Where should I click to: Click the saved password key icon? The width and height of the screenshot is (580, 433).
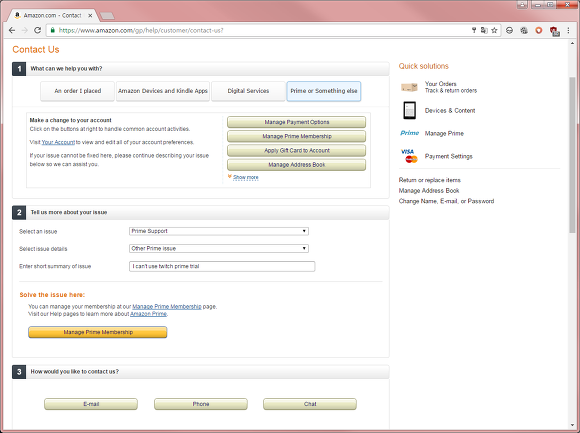point(474,30)
